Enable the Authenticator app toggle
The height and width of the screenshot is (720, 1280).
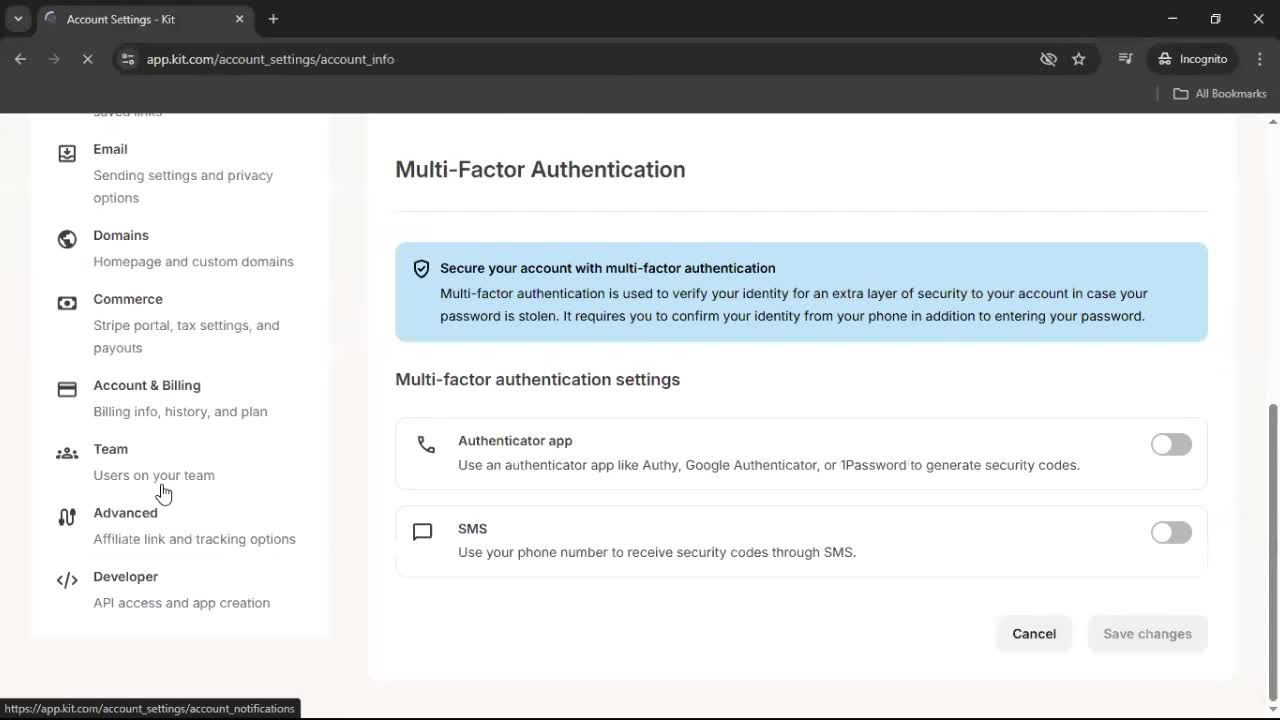[1170, 445]
